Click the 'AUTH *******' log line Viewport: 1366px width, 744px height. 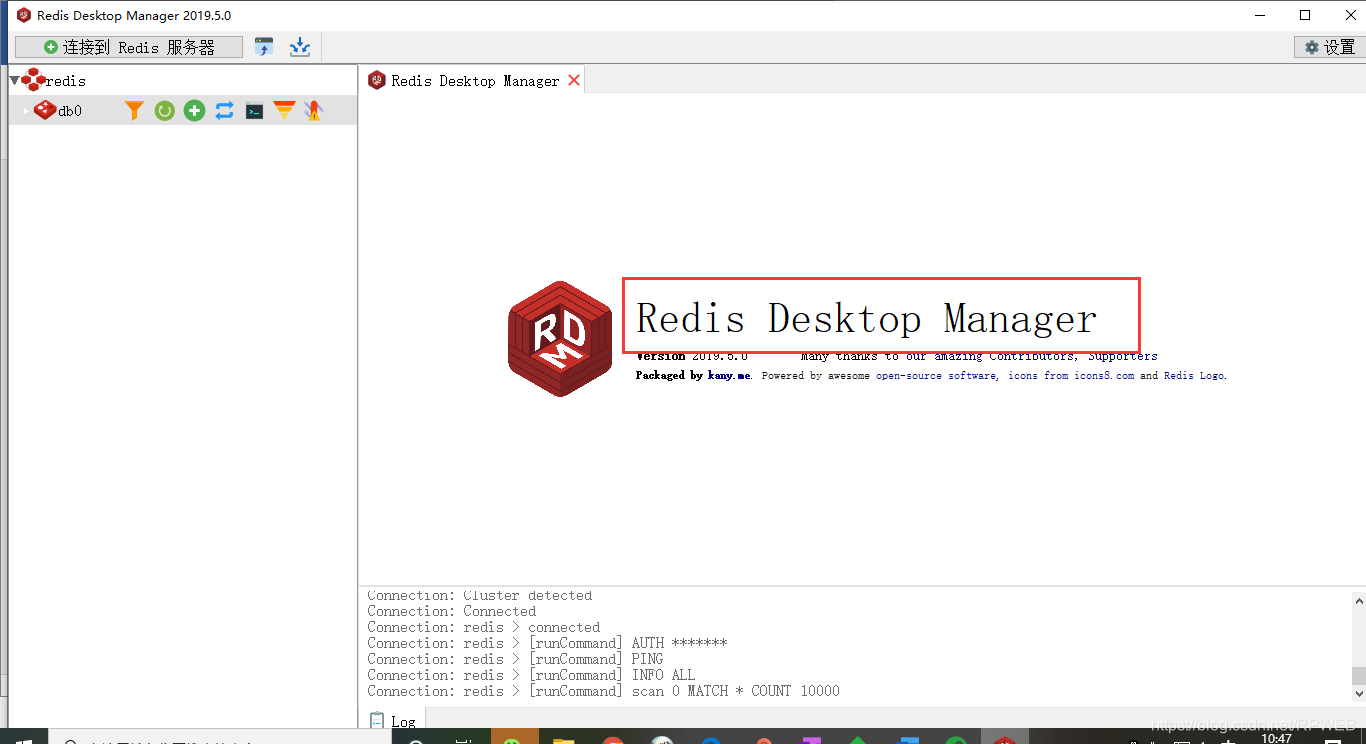[548, 643]
